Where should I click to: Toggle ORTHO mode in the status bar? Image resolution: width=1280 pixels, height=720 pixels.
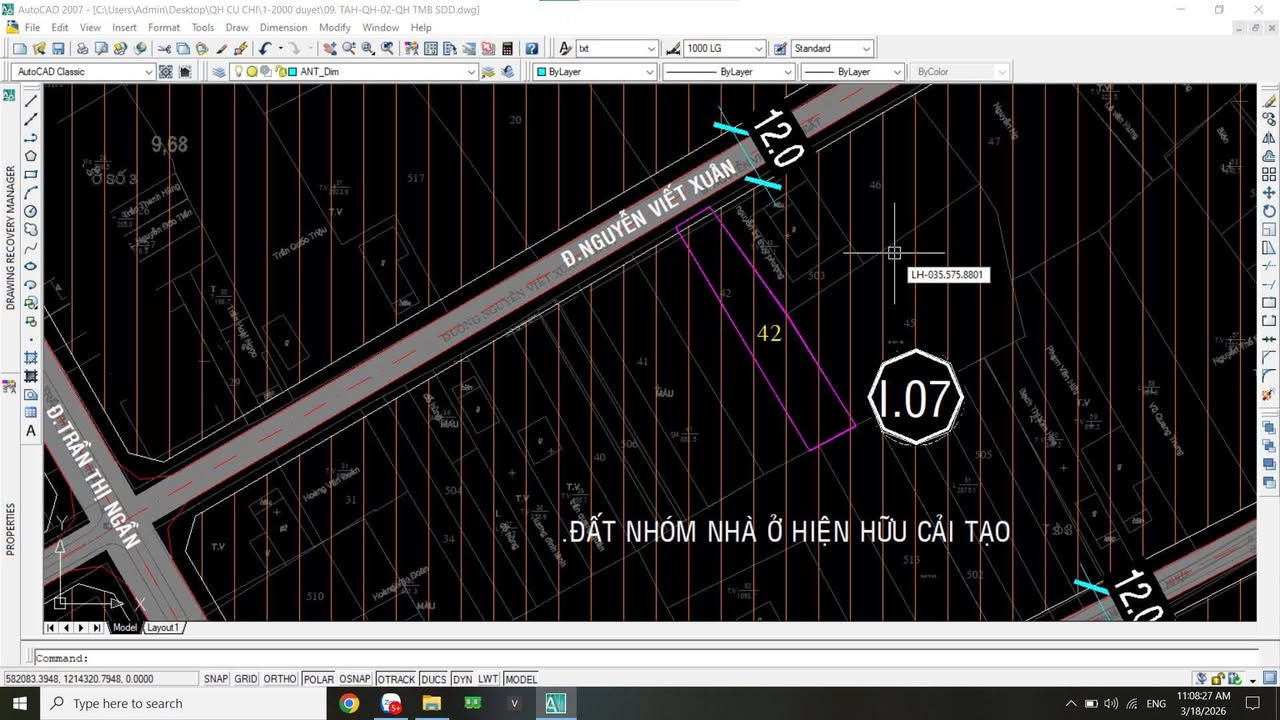tap(280, 679)
